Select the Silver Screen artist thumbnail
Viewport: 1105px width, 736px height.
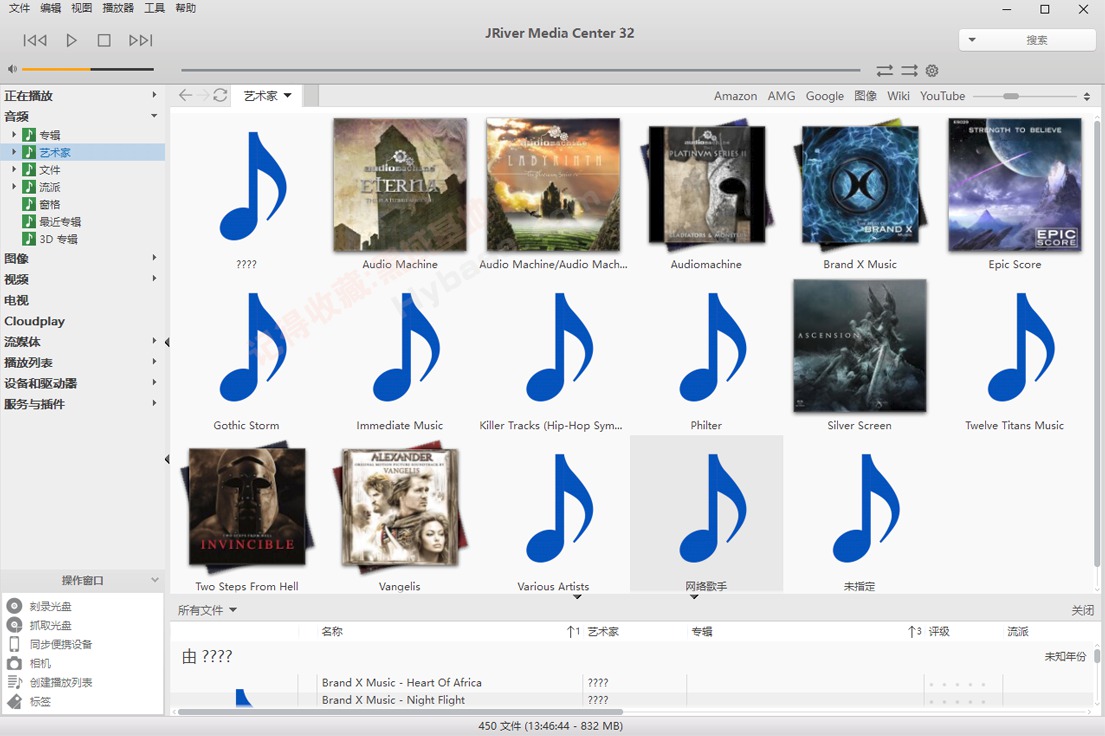859,345
